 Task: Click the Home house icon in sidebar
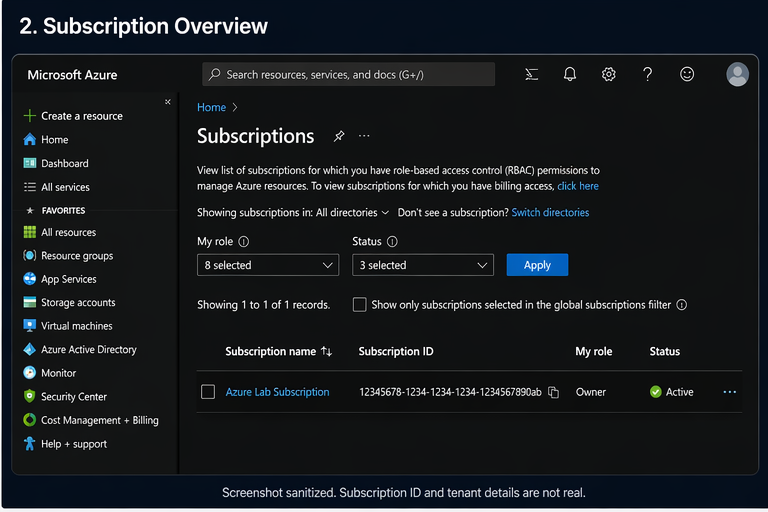[29, 140]
